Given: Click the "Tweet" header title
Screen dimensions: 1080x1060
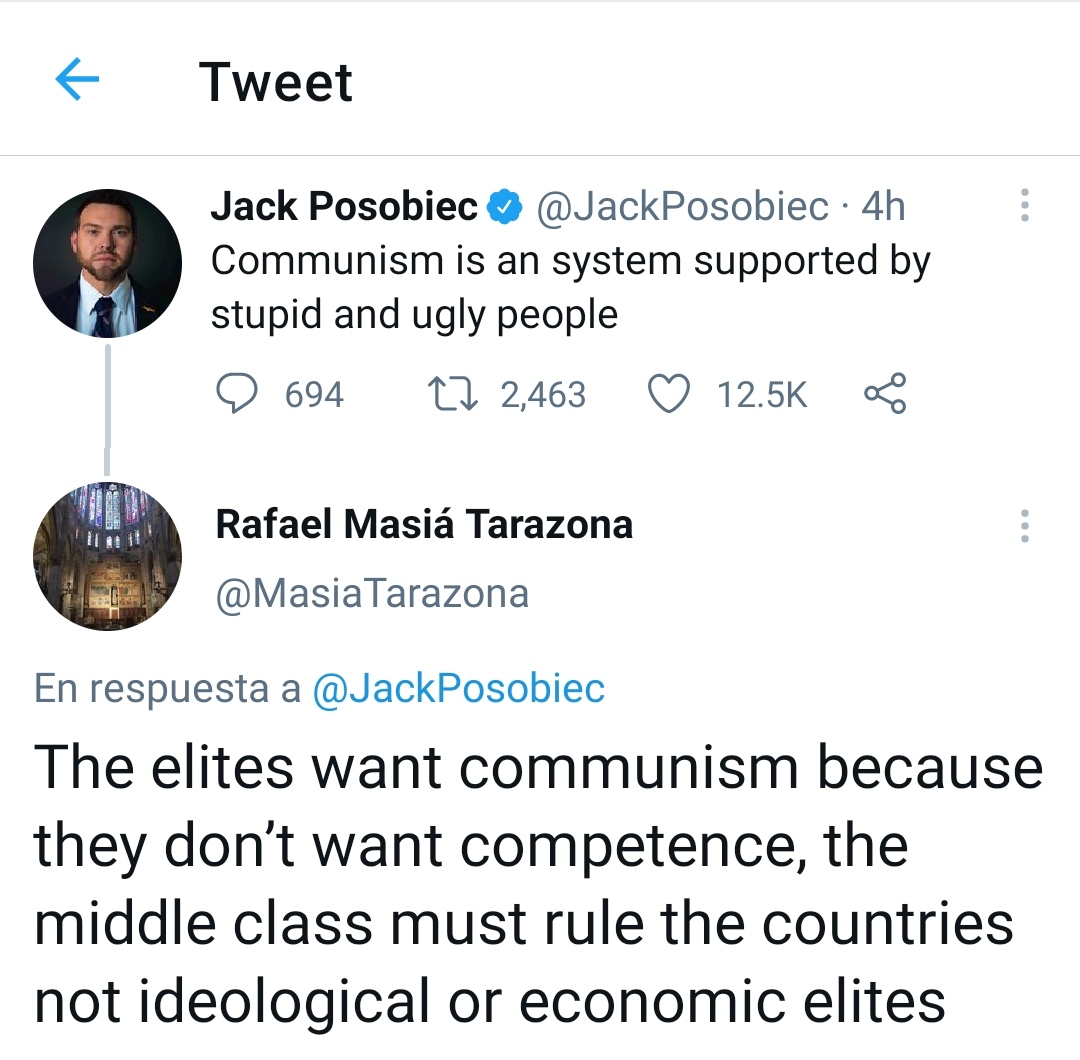Looking at the screenshot, I should coord(276,82).
